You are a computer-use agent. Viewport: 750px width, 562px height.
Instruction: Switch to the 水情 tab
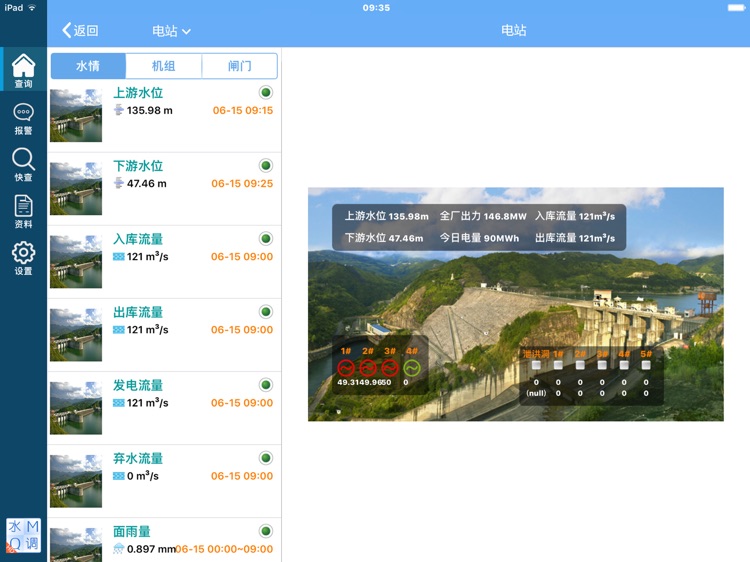(88, 66)
